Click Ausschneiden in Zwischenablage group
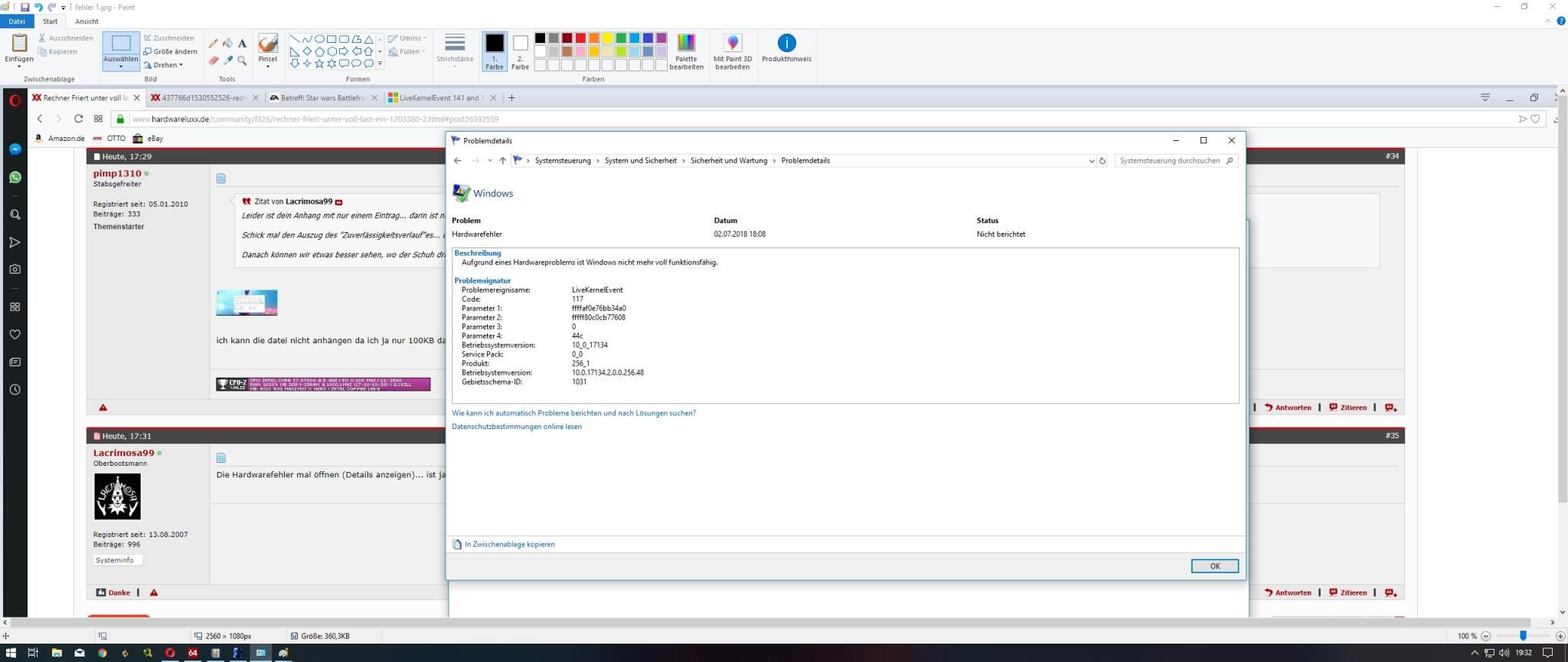1568x662 pixels. 66,38
